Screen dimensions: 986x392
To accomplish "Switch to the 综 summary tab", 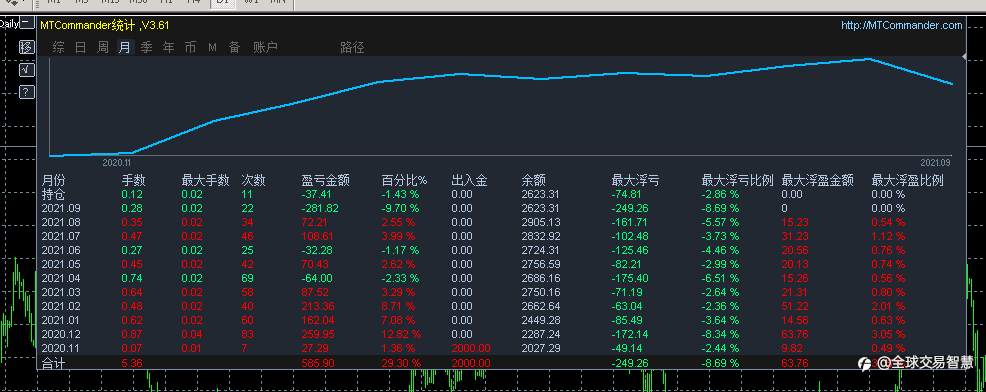I will 58,47.
